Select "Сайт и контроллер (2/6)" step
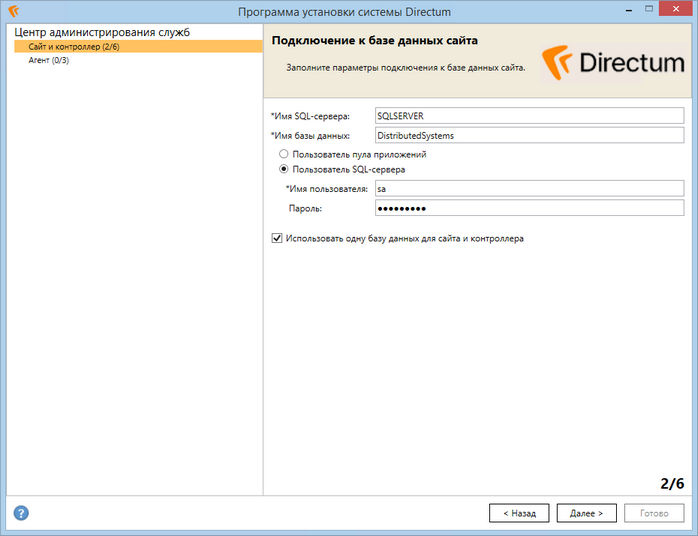Screen dimensions: 698x536 pos(138,46)
